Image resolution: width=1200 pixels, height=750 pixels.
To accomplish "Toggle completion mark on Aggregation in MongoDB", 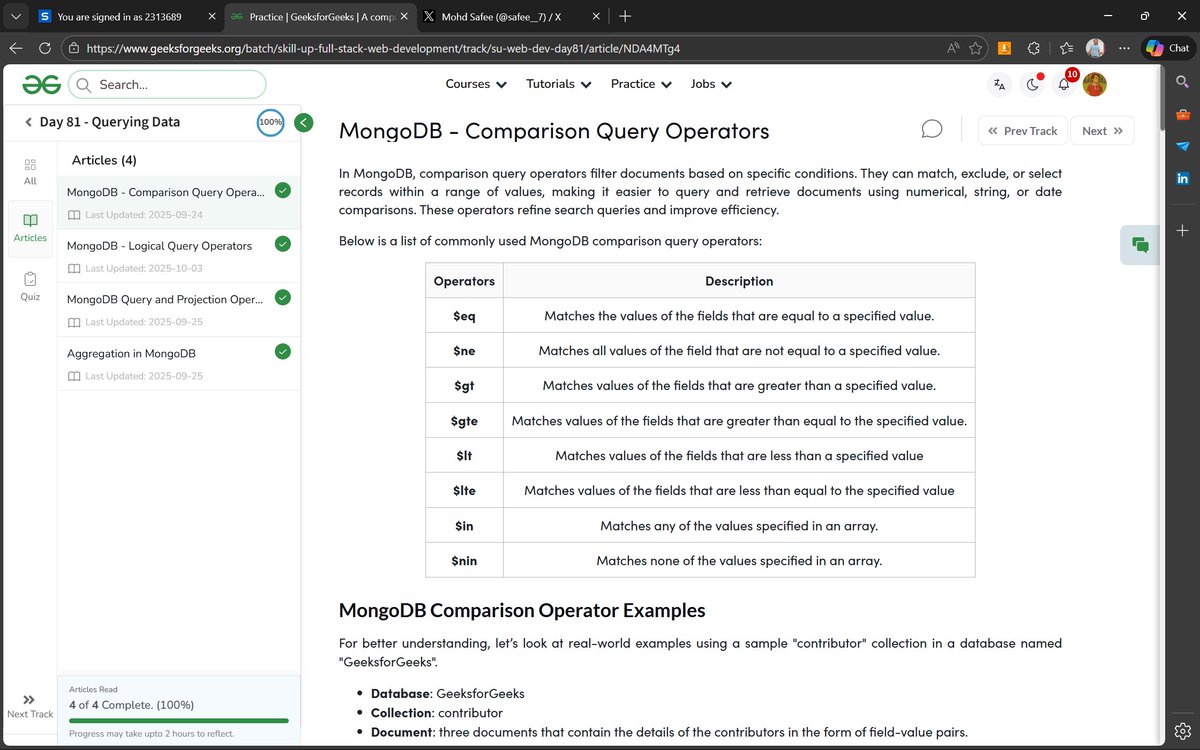I will [x=282, y=351].
